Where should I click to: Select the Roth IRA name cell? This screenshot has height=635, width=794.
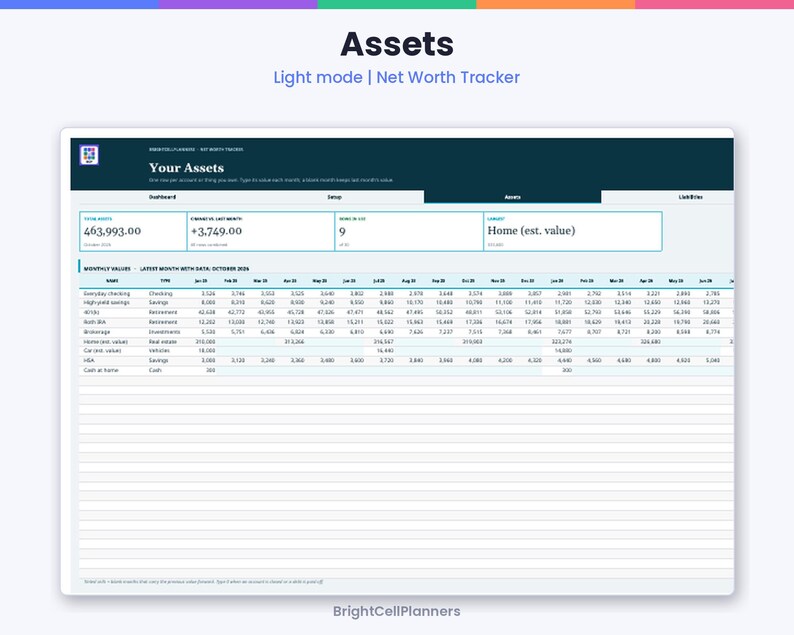(94, 322)
